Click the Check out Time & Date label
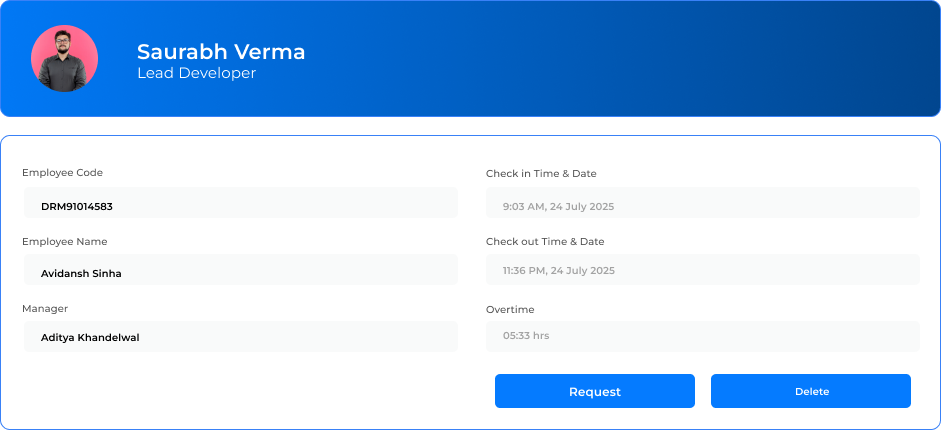941x430 pixels. coord(545,242)
